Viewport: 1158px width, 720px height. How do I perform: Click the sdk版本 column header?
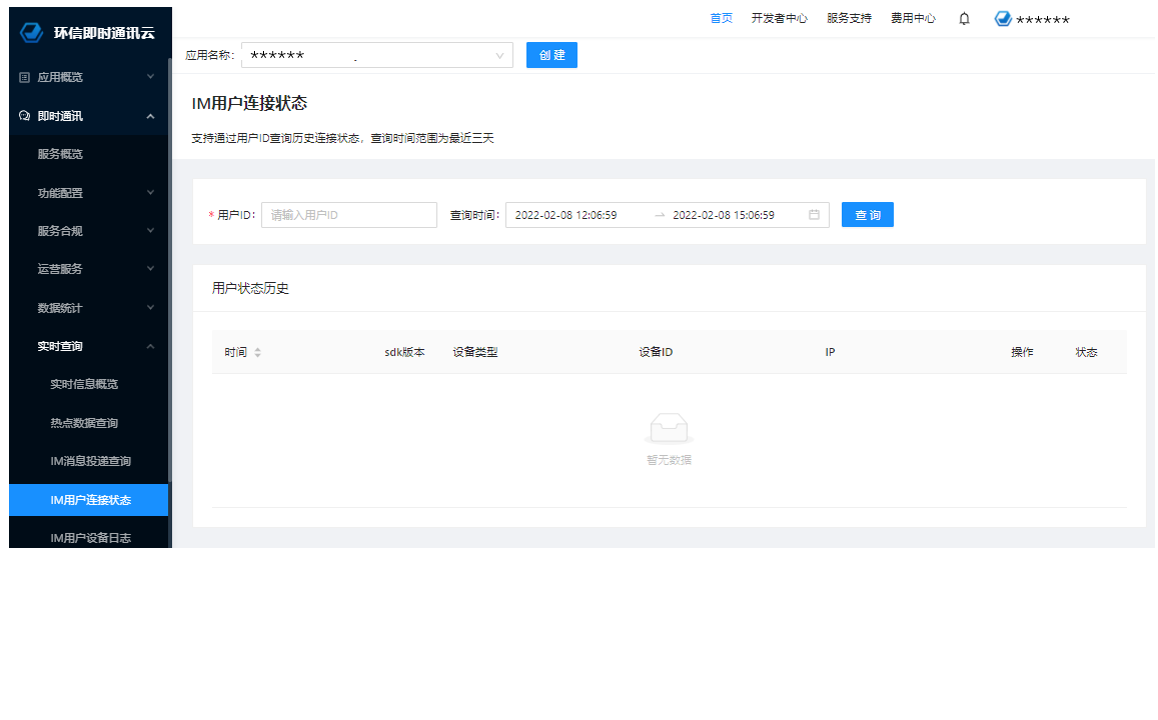(405, 352)
